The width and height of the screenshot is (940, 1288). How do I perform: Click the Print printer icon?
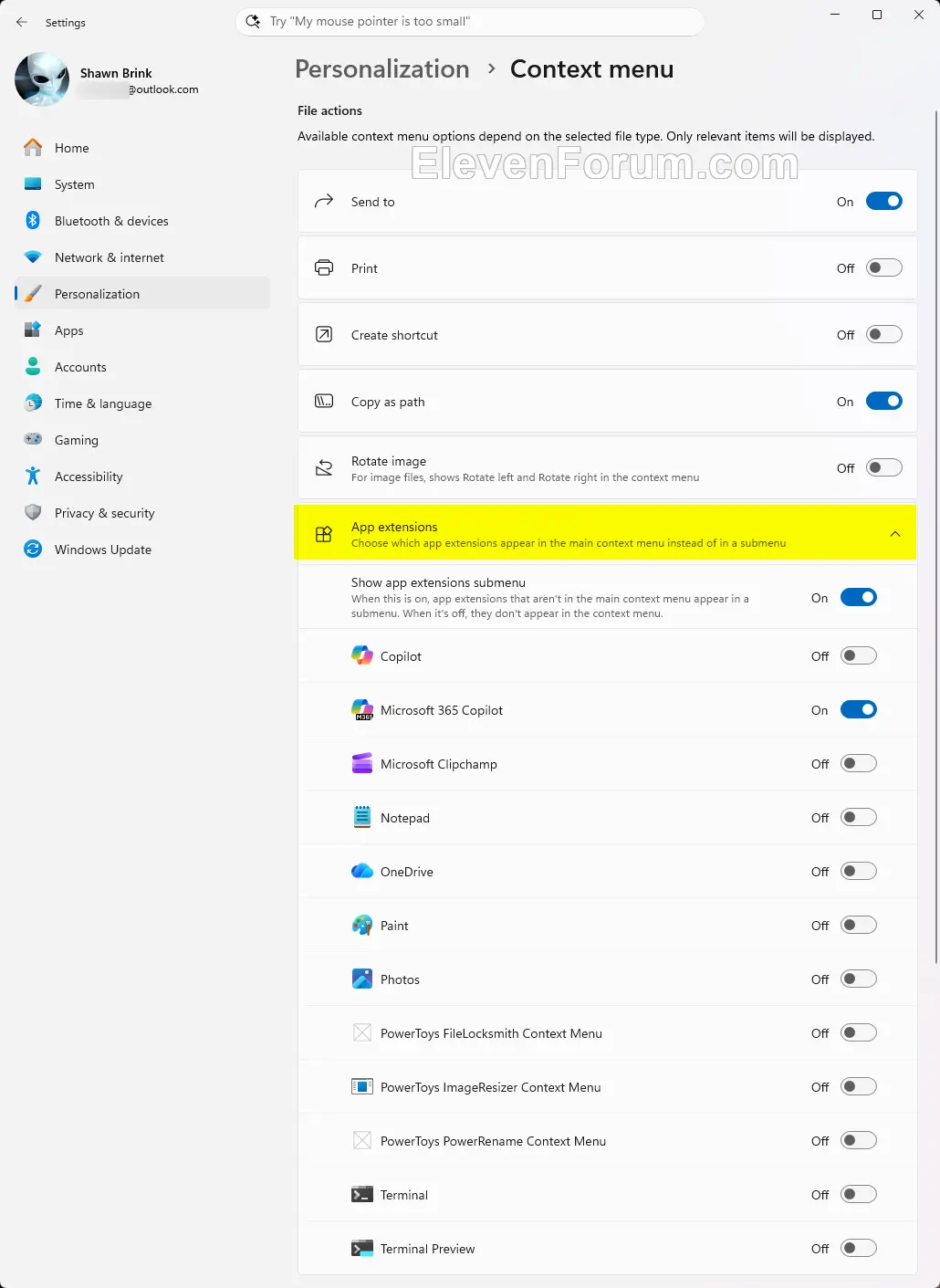(x=324, y=267)
